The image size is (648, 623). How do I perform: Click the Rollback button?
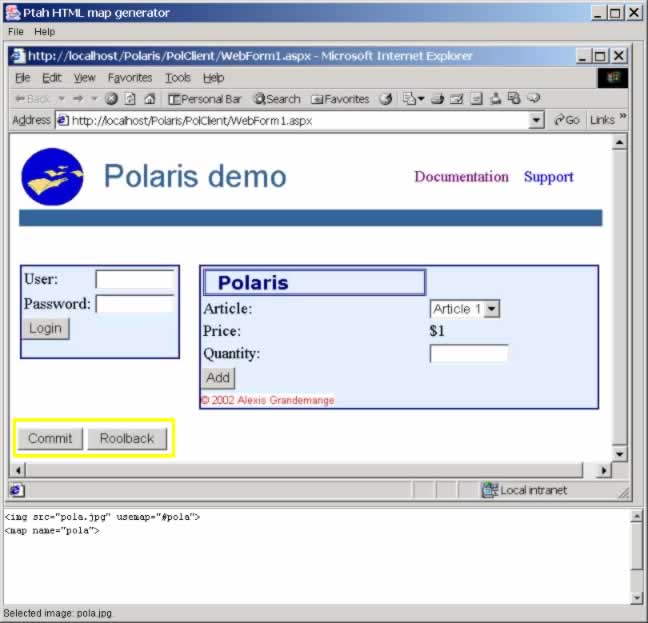pos(127,439)
